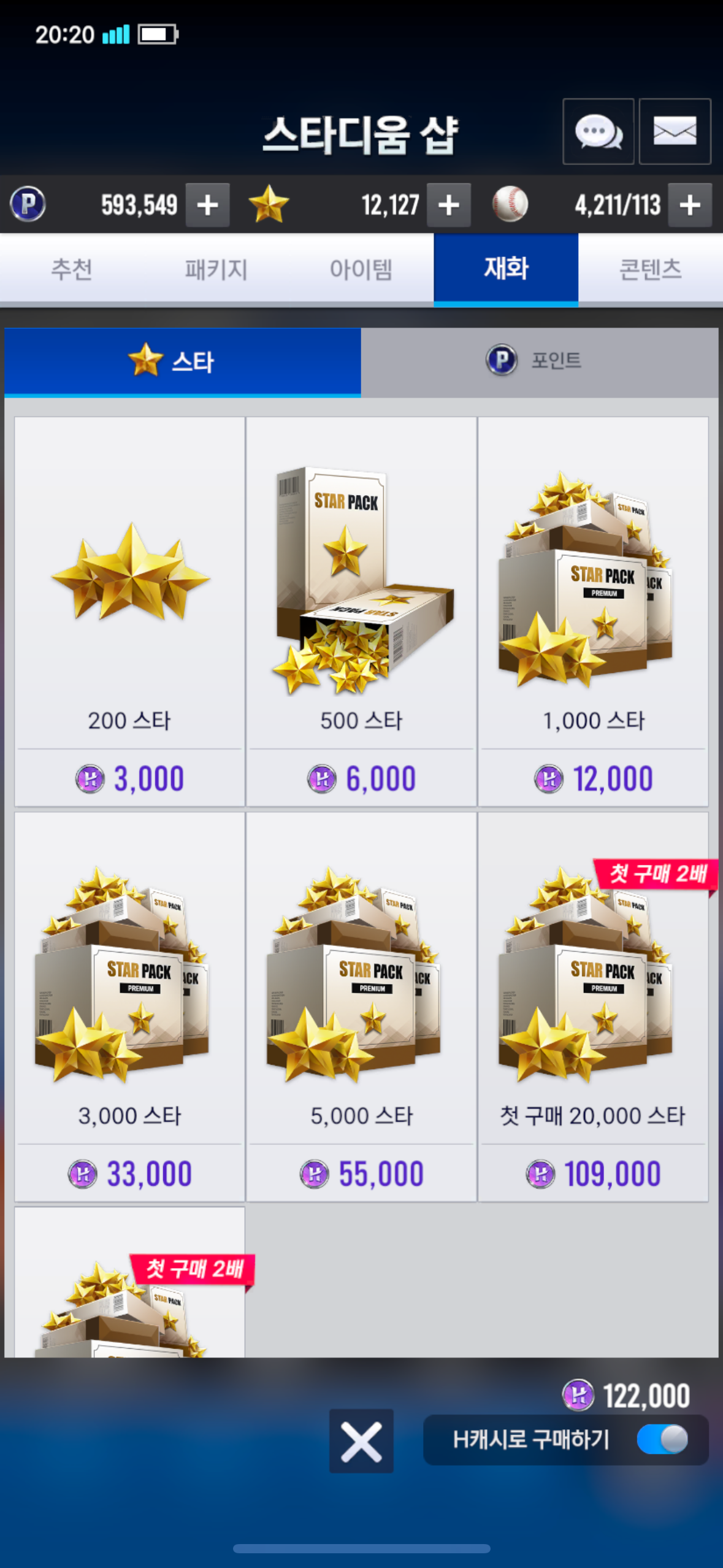723x1568 pixels.
Task: Open the 콘텐츠 tab
Action: [x=651, y=269]
